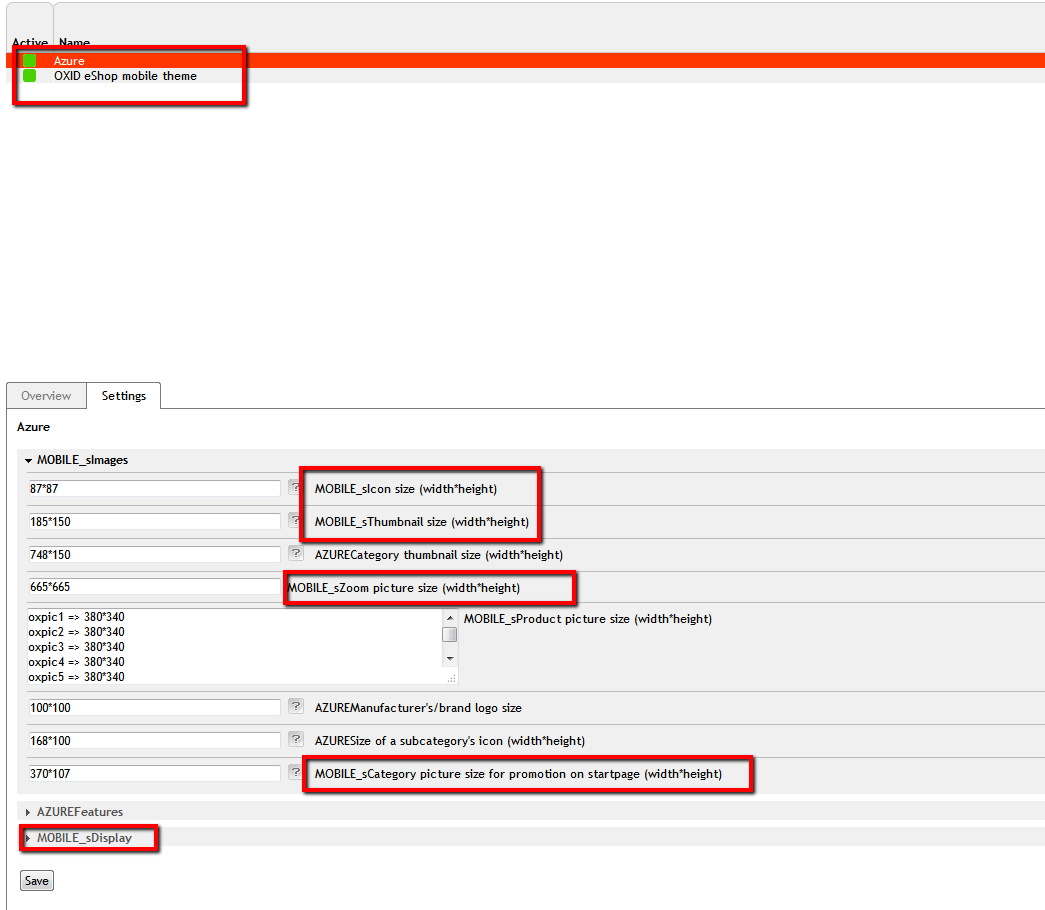
Task: Click scroll down arrow in product picture list
Action: (x=450, y=658)
